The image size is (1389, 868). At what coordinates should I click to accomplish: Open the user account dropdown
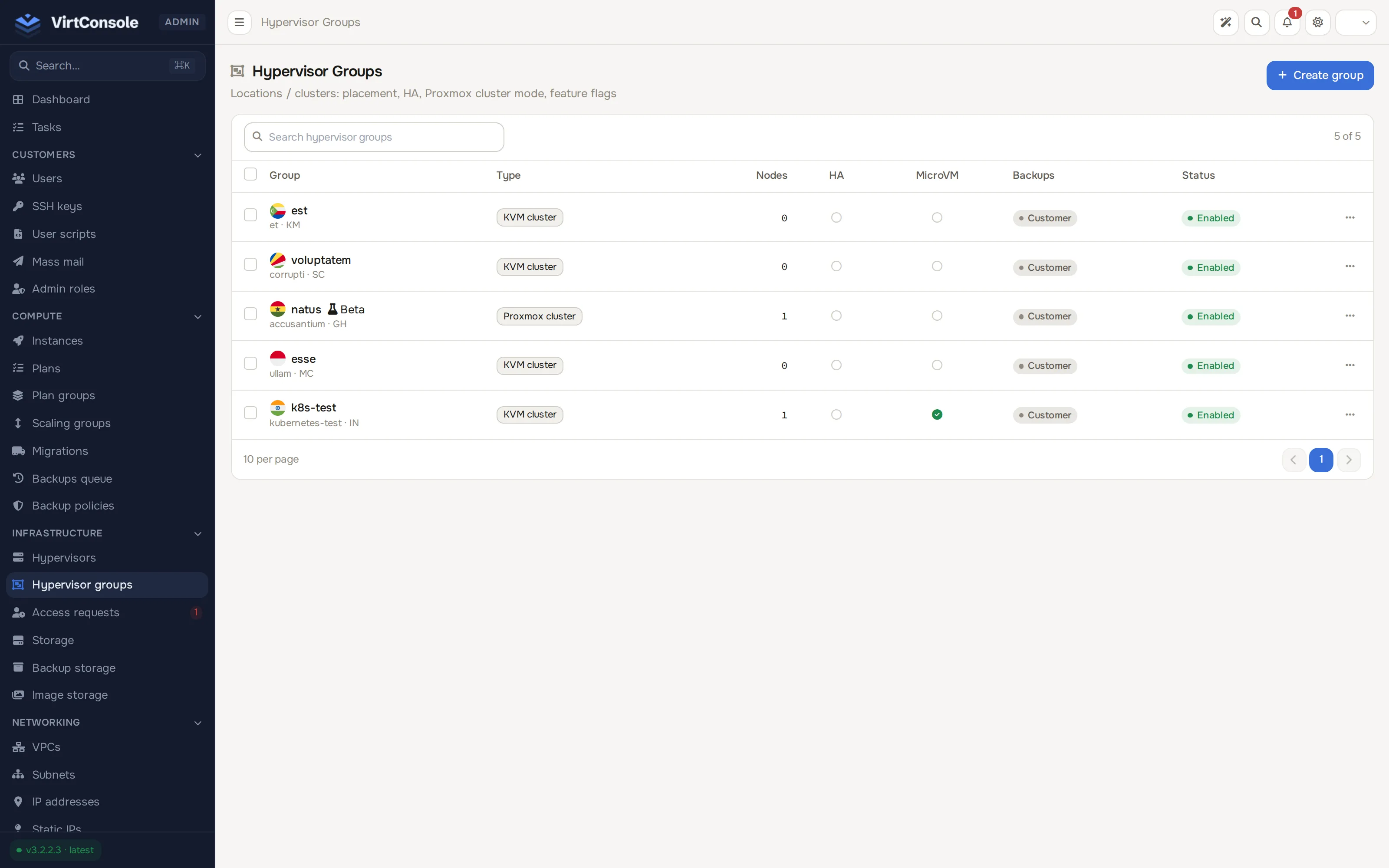[x=1356, y=23]
